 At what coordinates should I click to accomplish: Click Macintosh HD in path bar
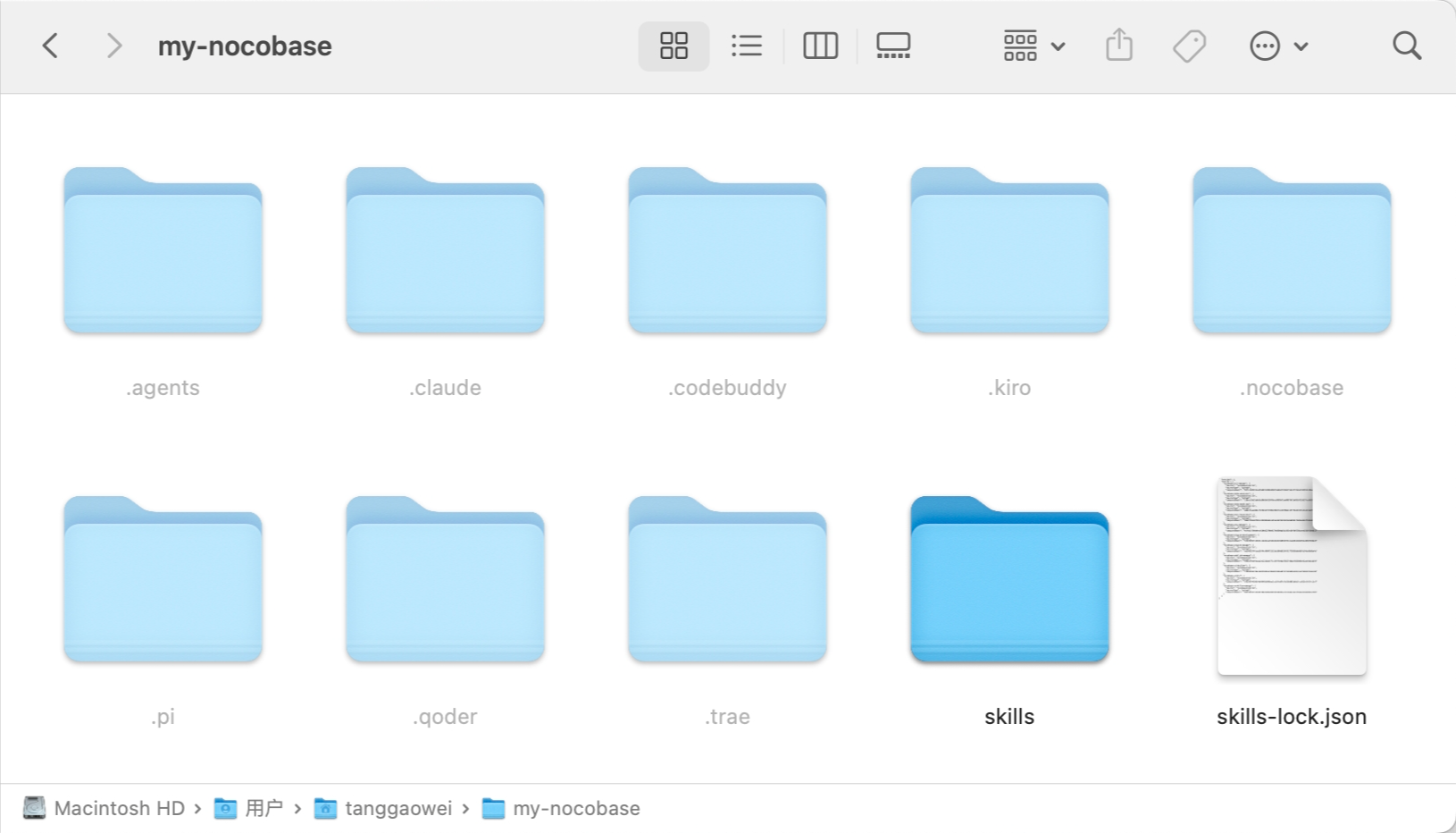coord(119,809)
